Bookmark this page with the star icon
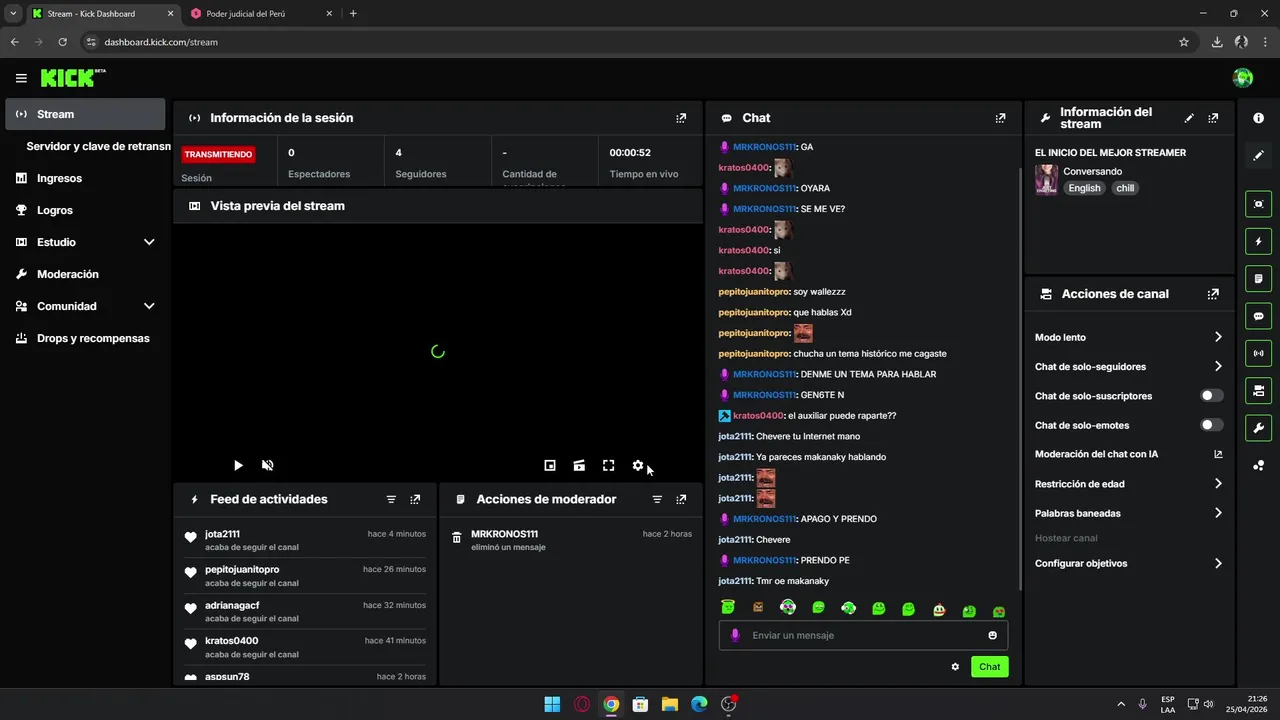Screen dimensions: 1280x720 1184,42
